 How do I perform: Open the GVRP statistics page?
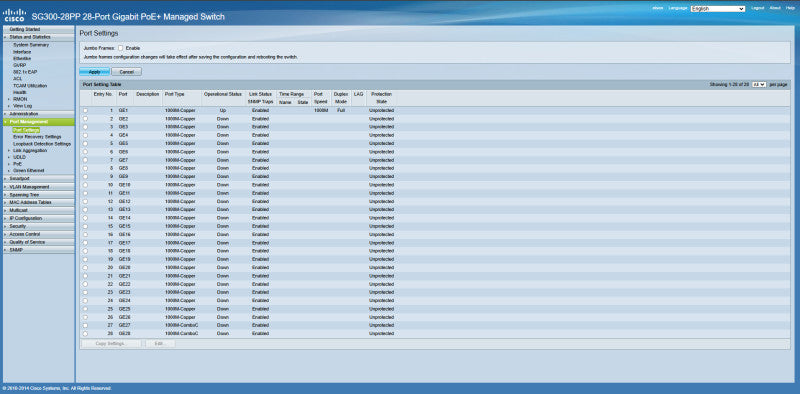pos(19,65)
